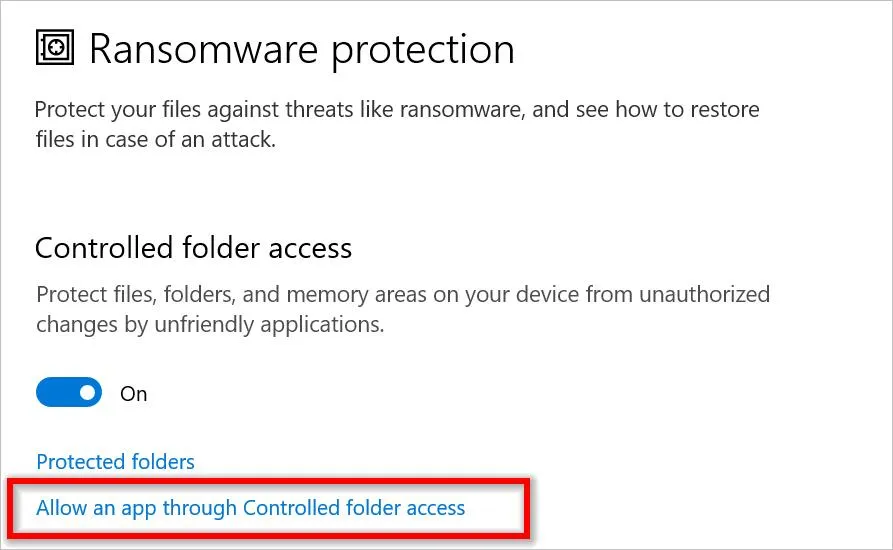Click the "Protect files, folders, and memory areas" text
This screenshot has height=550, width=893.
tap(403, 295)
